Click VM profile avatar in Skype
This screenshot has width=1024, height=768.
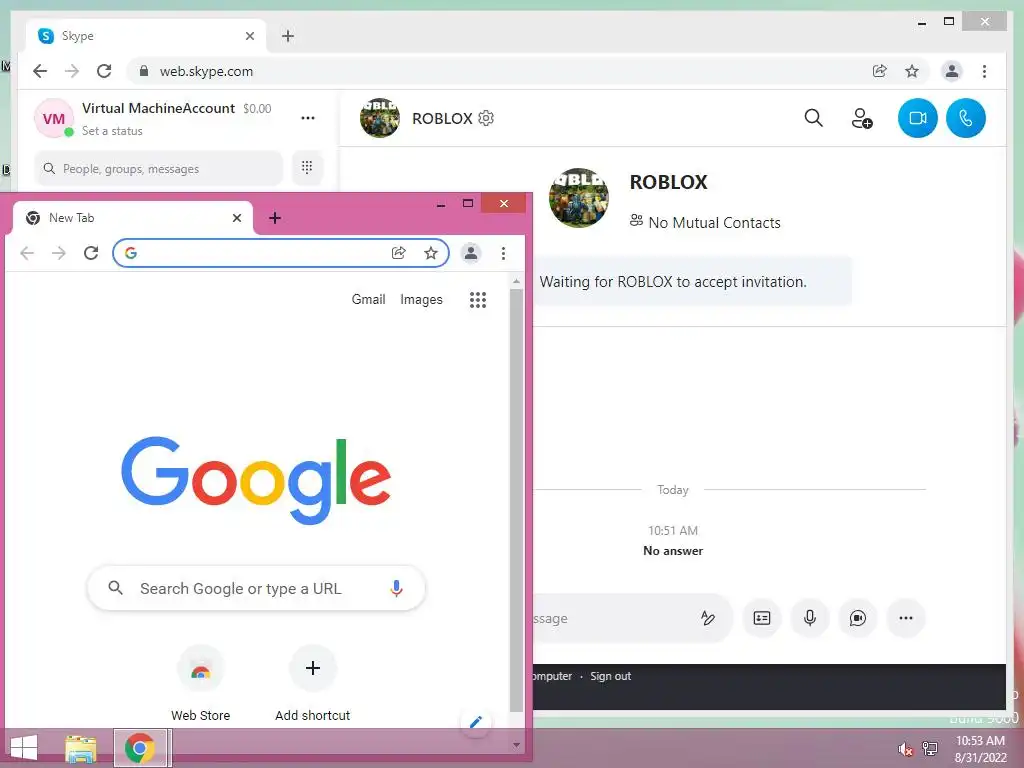(x=54, y=118)
